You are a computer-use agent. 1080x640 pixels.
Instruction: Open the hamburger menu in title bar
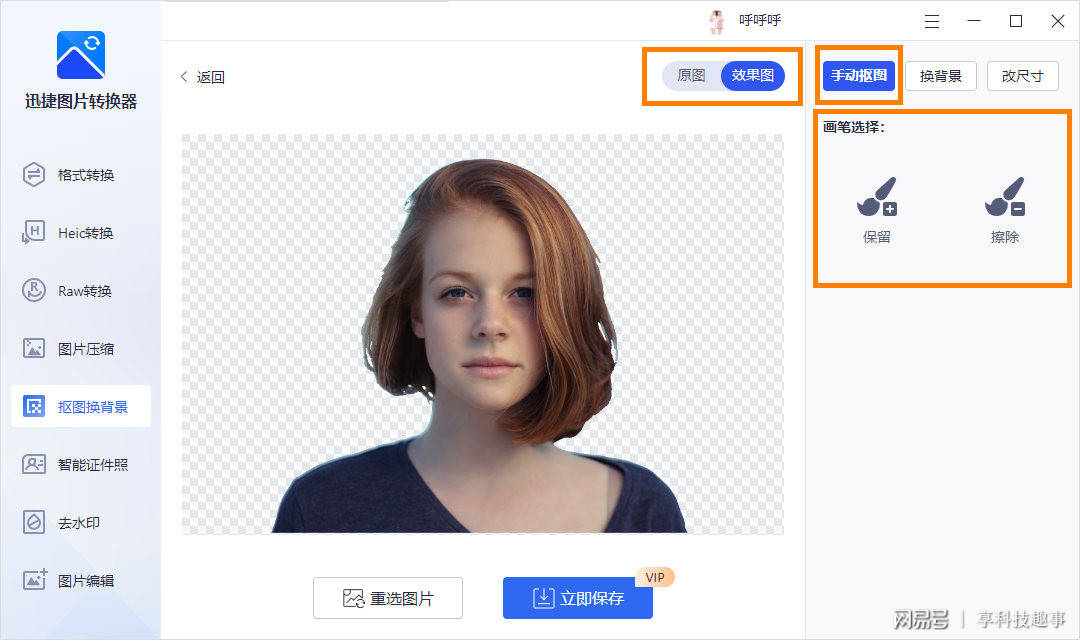click(932, 21)
